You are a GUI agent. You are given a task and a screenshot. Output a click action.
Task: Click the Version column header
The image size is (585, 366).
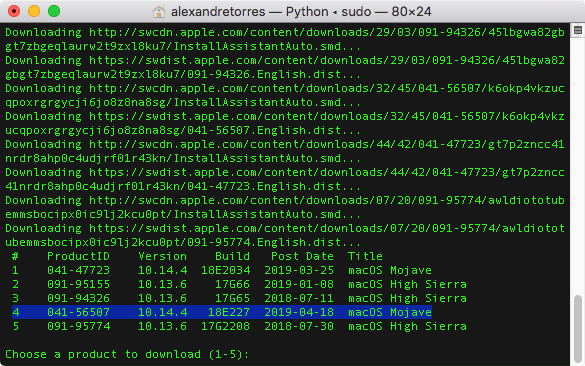tap(162, 256)
